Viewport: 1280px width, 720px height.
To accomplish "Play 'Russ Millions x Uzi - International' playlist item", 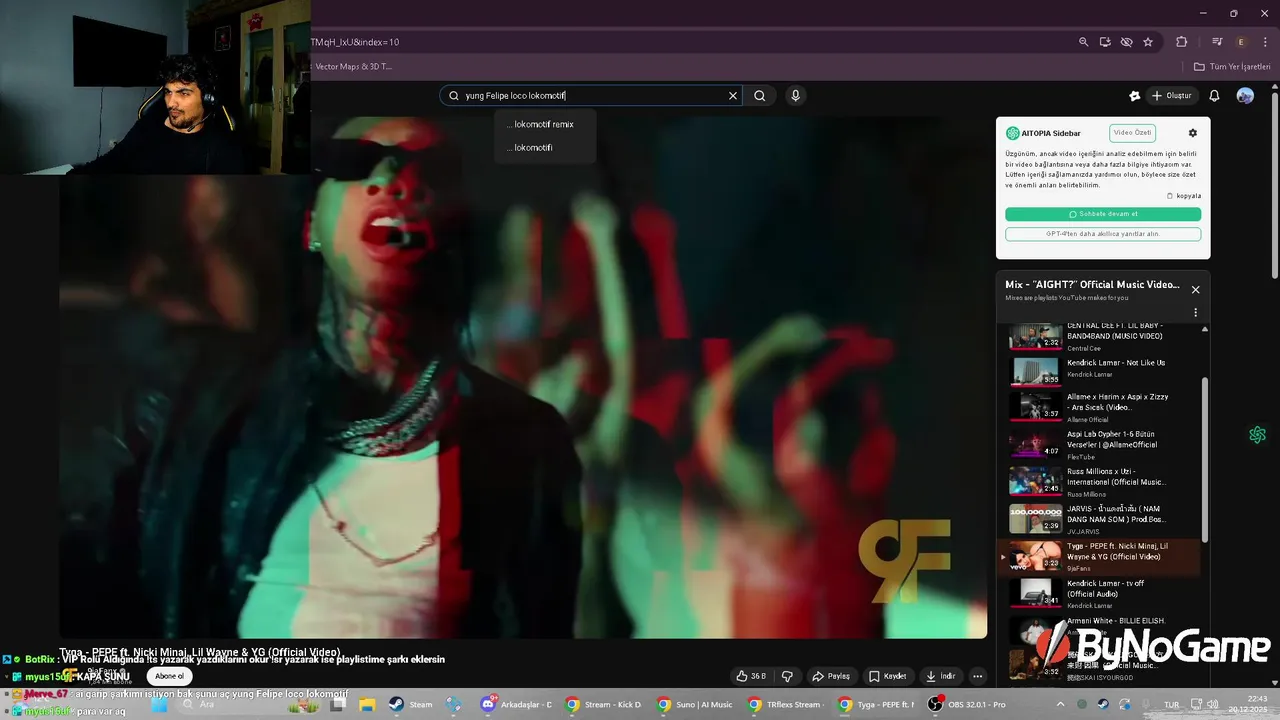I will click(1100, 481).
